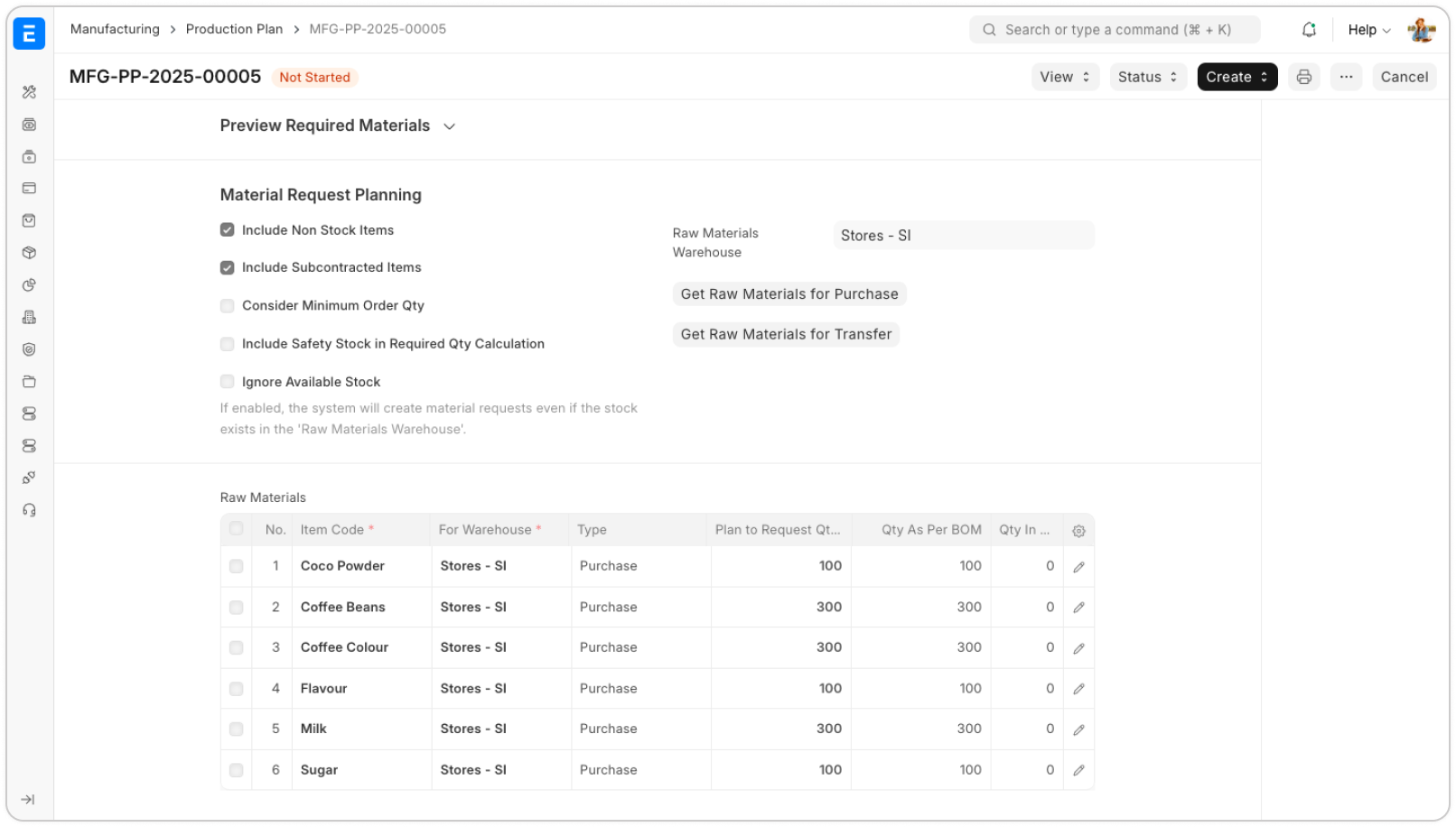Print the production plan document
This screenshot has width=1456, height=827.
1303,77
